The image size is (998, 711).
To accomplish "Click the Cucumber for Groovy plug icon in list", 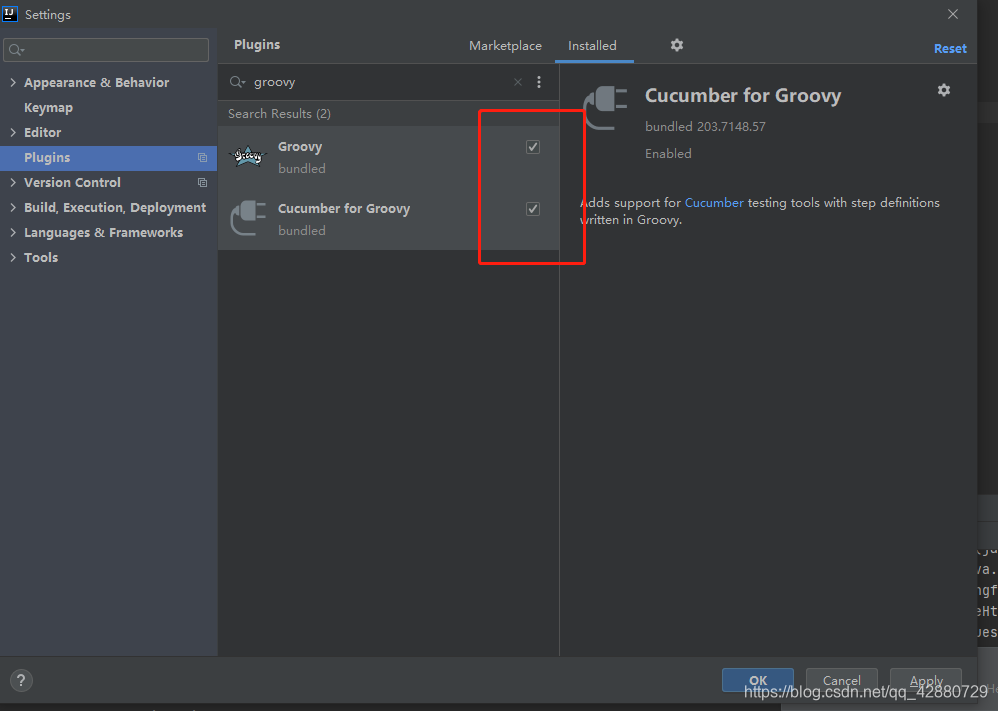I will tap(248, 218).
